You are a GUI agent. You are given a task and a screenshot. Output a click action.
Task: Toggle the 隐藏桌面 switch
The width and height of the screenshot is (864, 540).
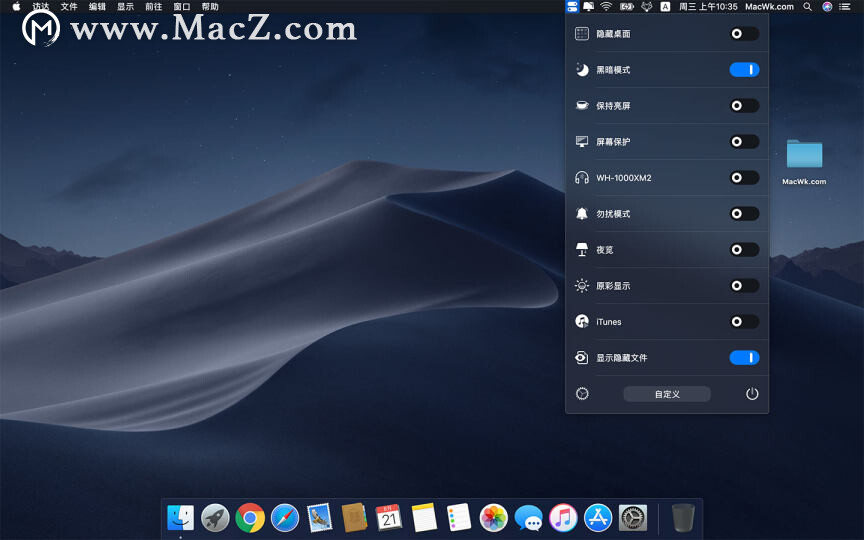744,34
